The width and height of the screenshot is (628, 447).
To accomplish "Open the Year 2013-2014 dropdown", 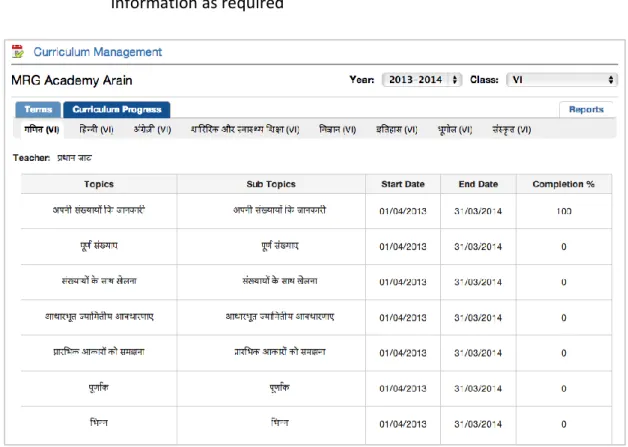I will click(x=422, y=80).
